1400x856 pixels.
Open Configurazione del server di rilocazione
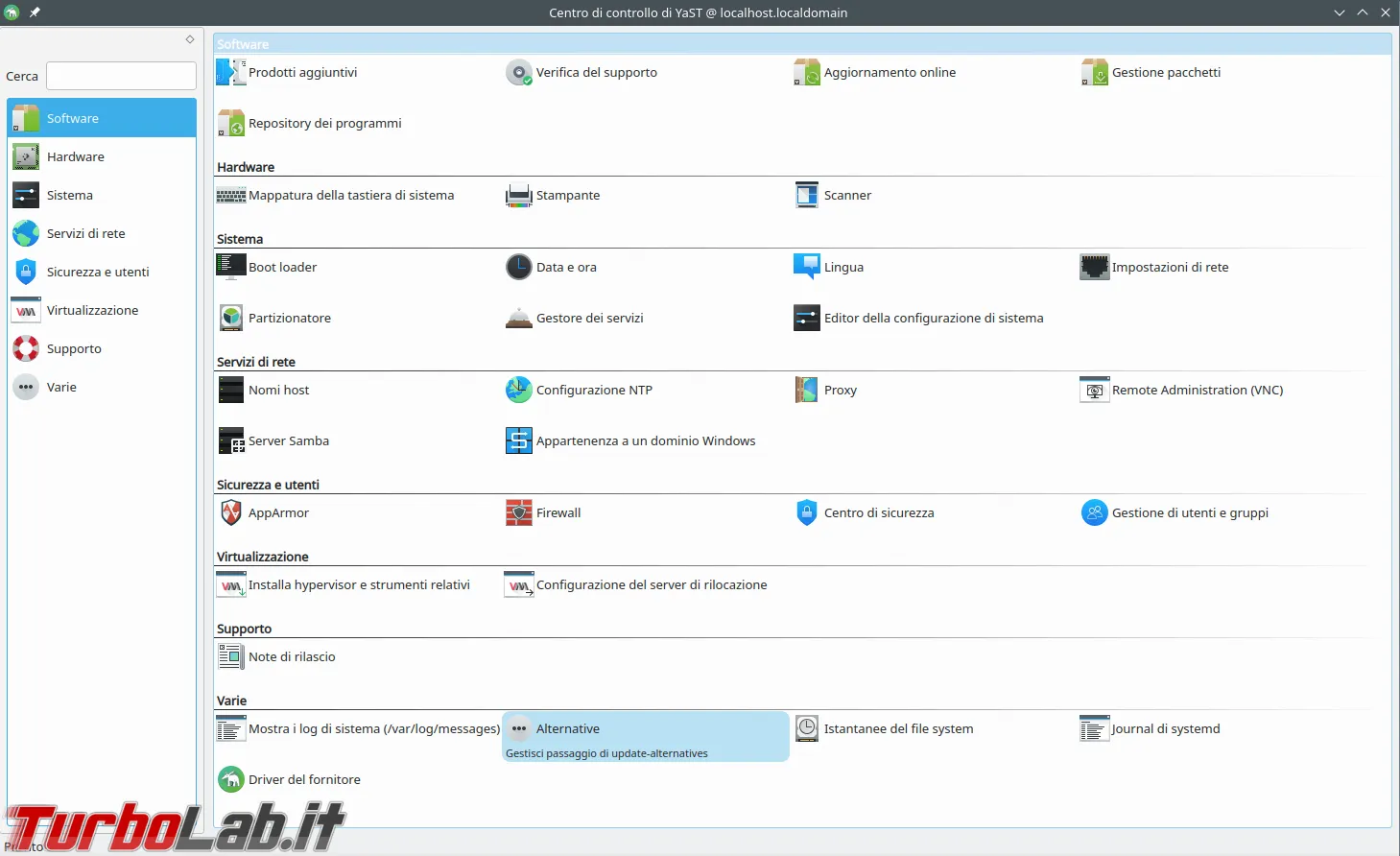coord(636,585)
